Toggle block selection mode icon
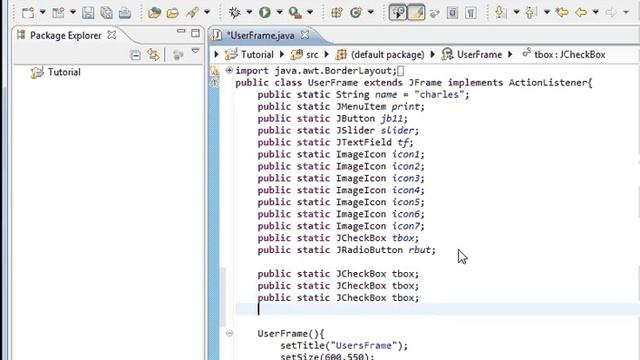640x360 pixels. click(x=452, y=13)
